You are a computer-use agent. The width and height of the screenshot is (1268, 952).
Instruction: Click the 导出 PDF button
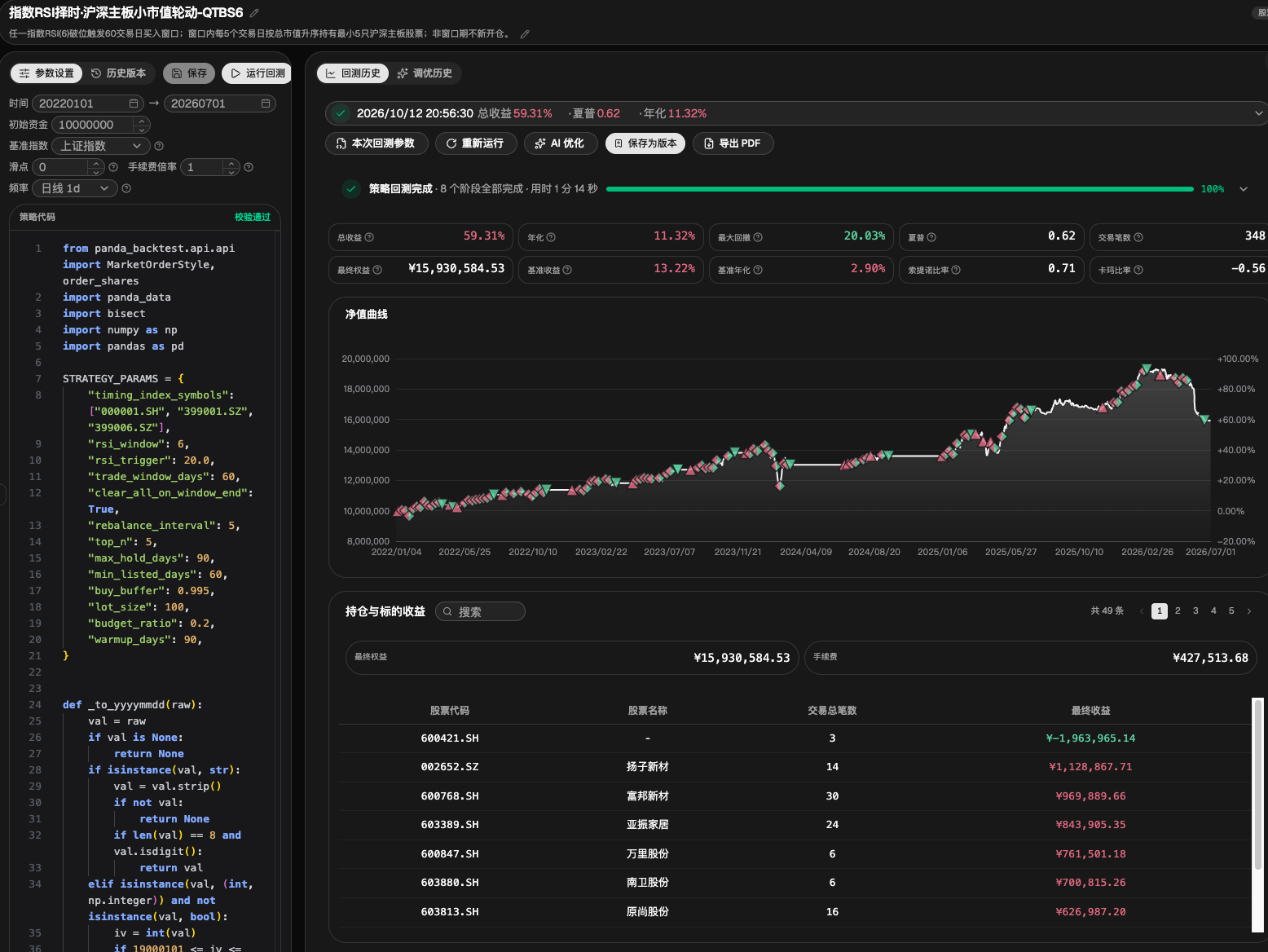pos(733,143)
